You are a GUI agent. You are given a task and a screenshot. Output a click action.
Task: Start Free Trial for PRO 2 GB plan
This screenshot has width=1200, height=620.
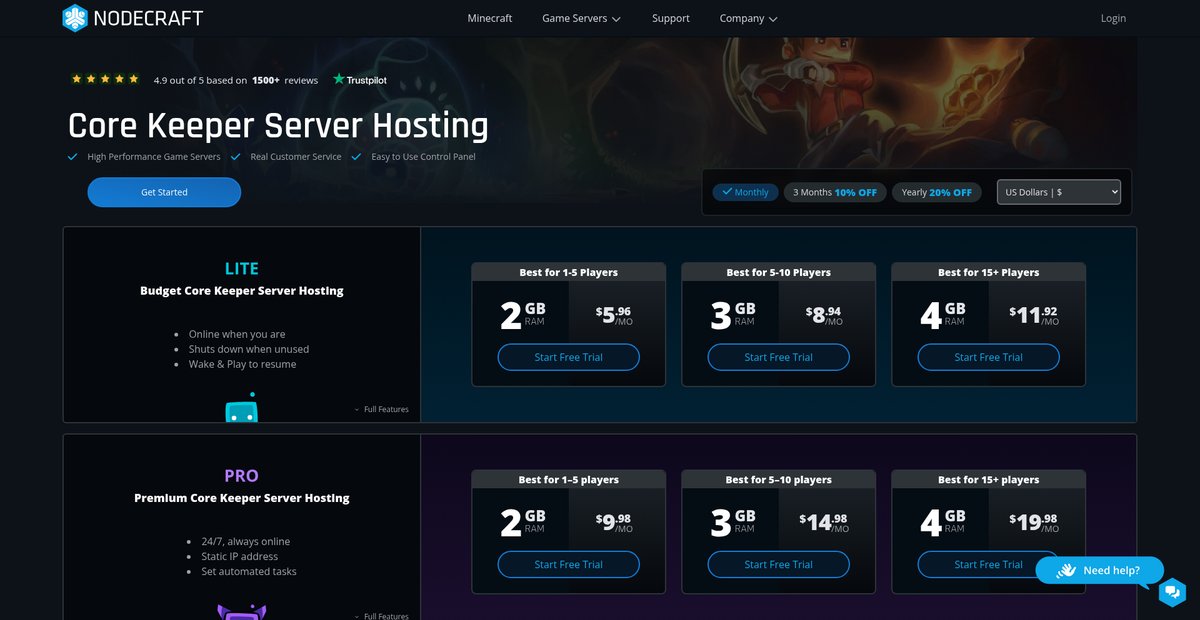click(x=569, y=564)
